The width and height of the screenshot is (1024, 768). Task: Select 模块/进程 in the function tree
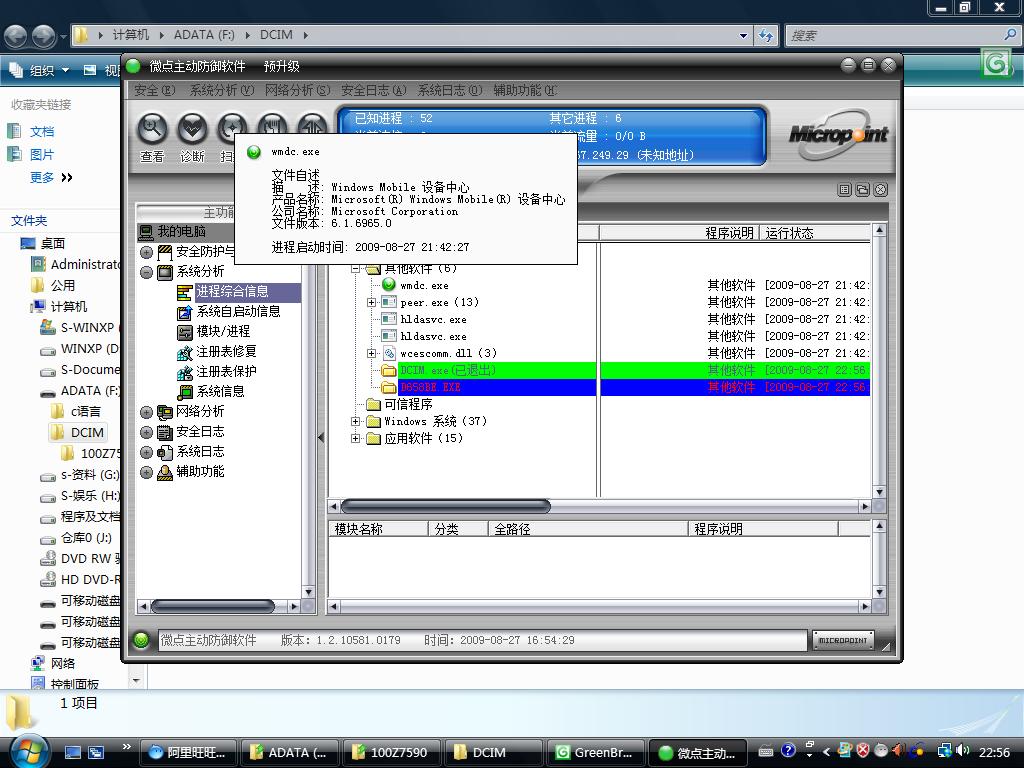223,332
